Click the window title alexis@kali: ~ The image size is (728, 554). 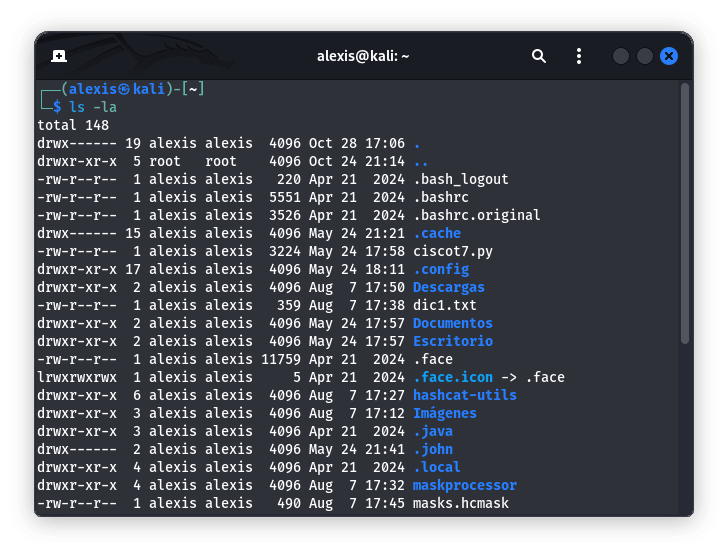pos(363,56)
